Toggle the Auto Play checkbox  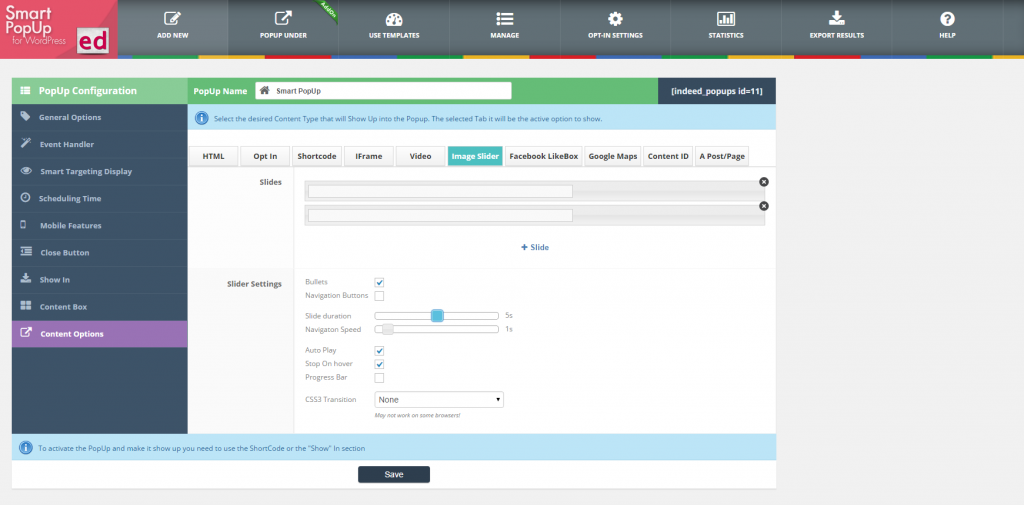(379, 351)
